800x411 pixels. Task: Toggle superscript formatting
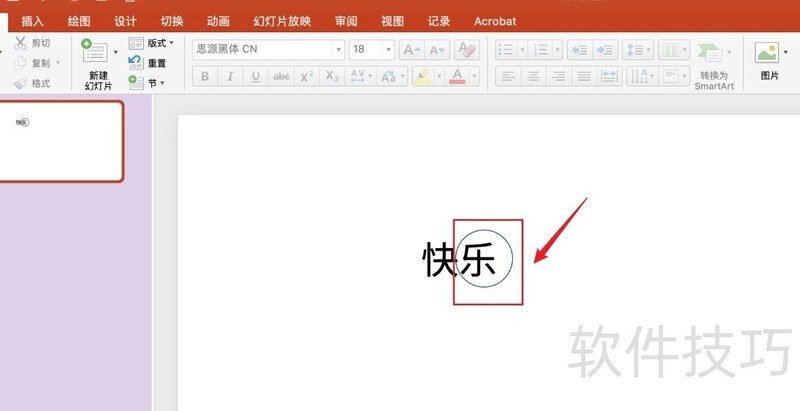(x=307, y=76)
